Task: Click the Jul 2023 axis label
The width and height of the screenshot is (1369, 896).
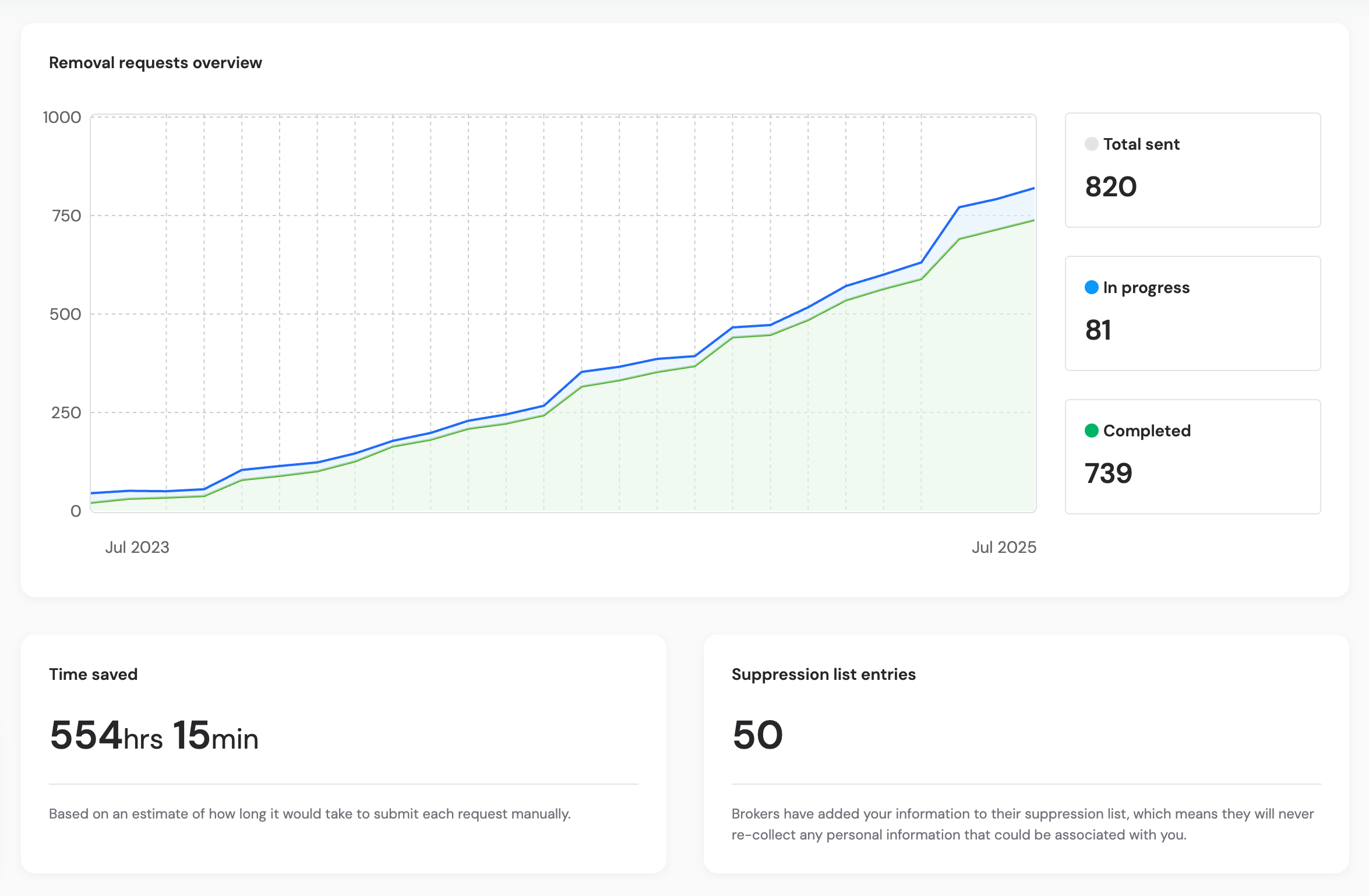Action: (137, 547)
